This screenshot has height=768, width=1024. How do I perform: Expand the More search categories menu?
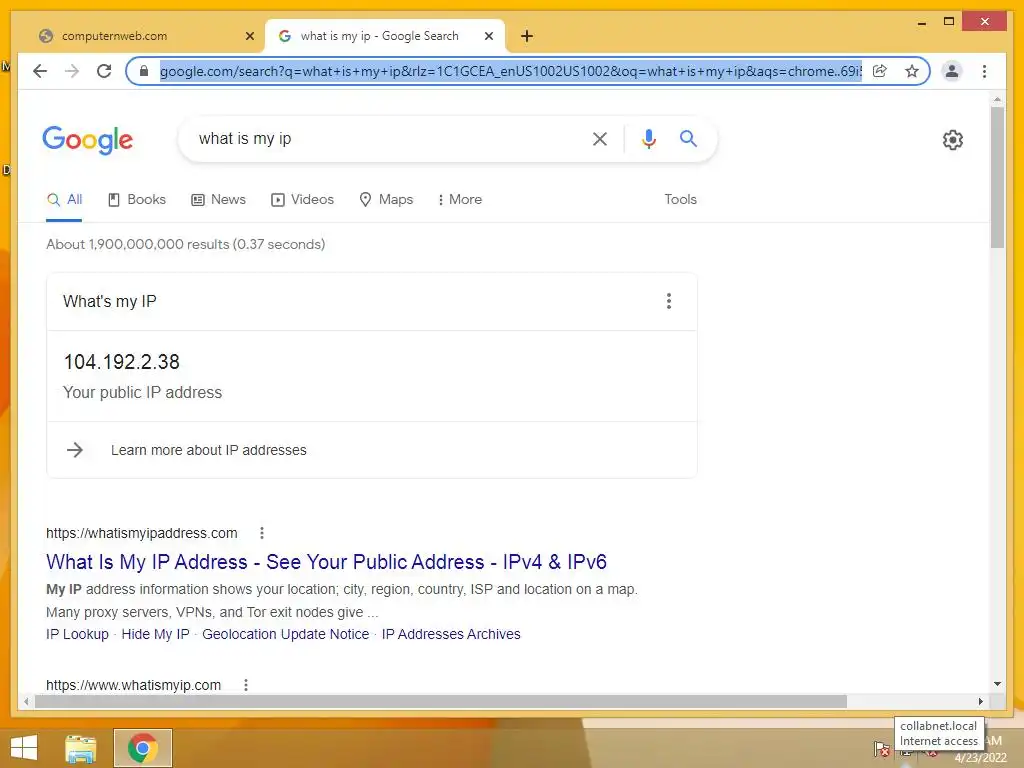tap(460, 200)
